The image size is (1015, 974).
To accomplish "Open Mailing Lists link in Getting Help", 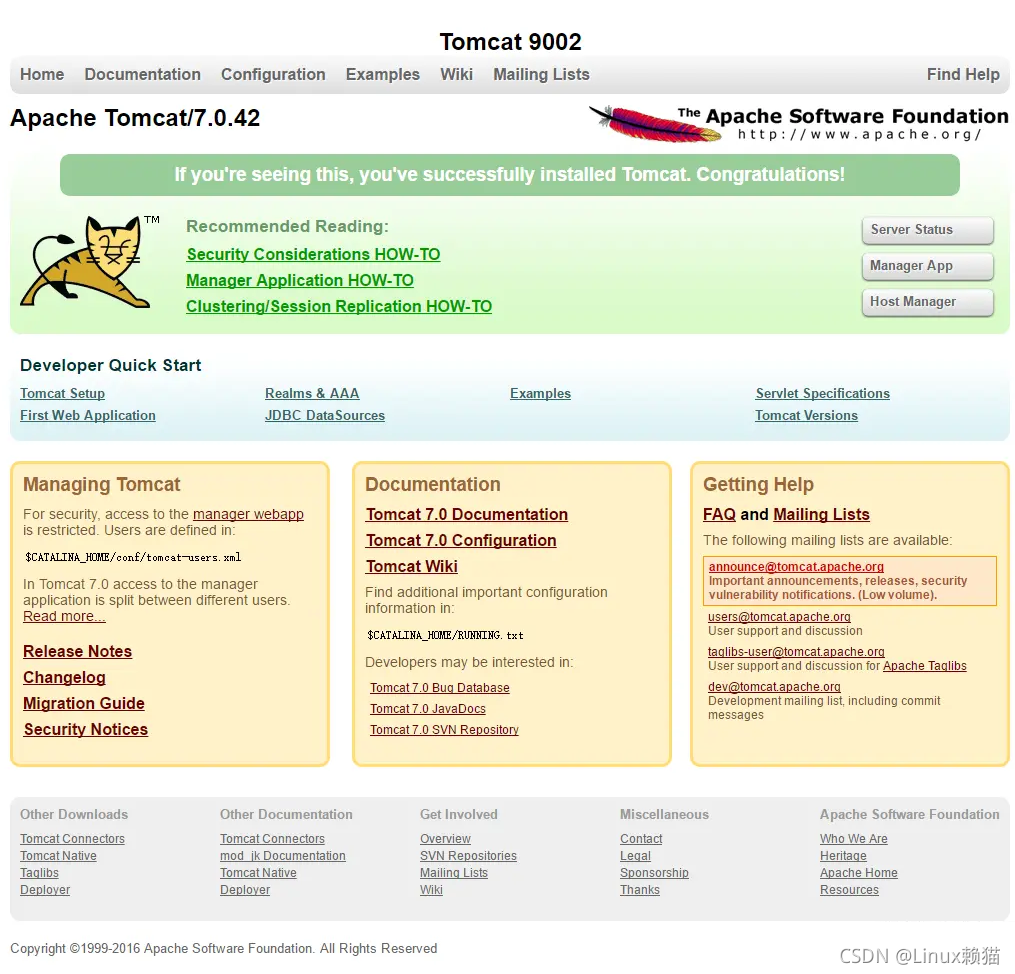I will (x=821, y=515).
